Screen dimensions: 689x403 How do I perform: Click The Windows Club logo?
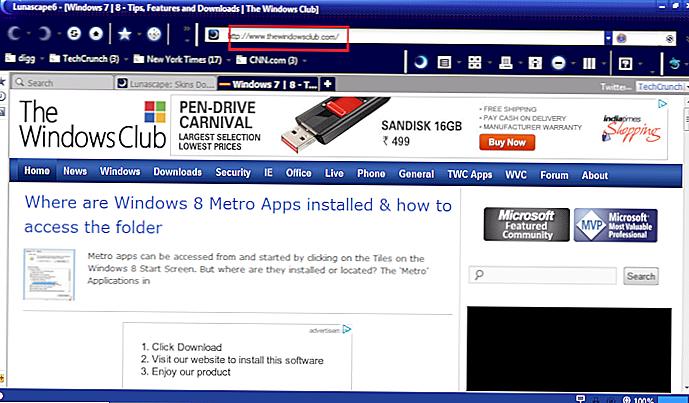92,125
